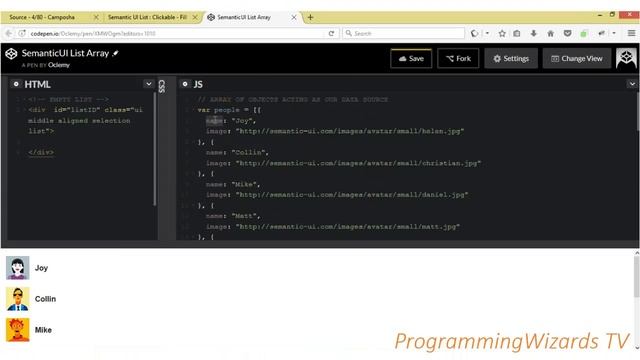
Task: Close the Source - Camposha tab
Action: (96, 17)
